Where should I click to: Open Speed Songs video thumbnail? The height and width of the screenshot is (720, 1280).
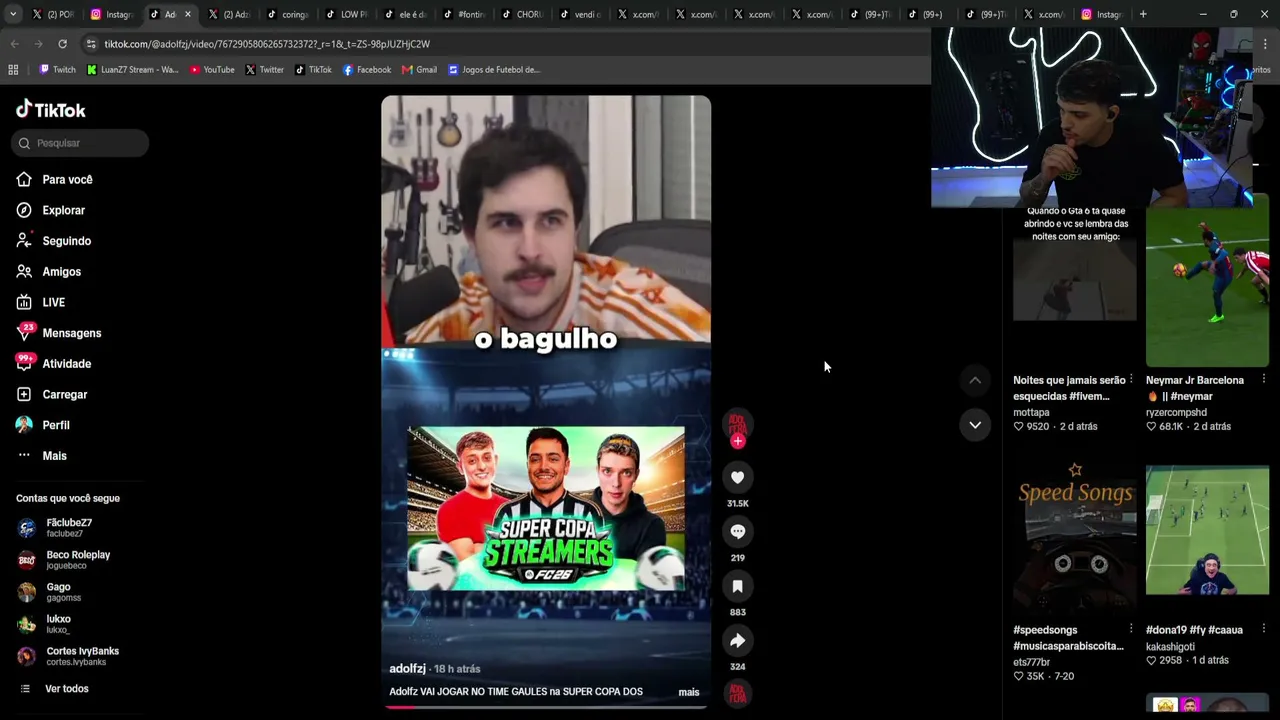click(1075, 535)
